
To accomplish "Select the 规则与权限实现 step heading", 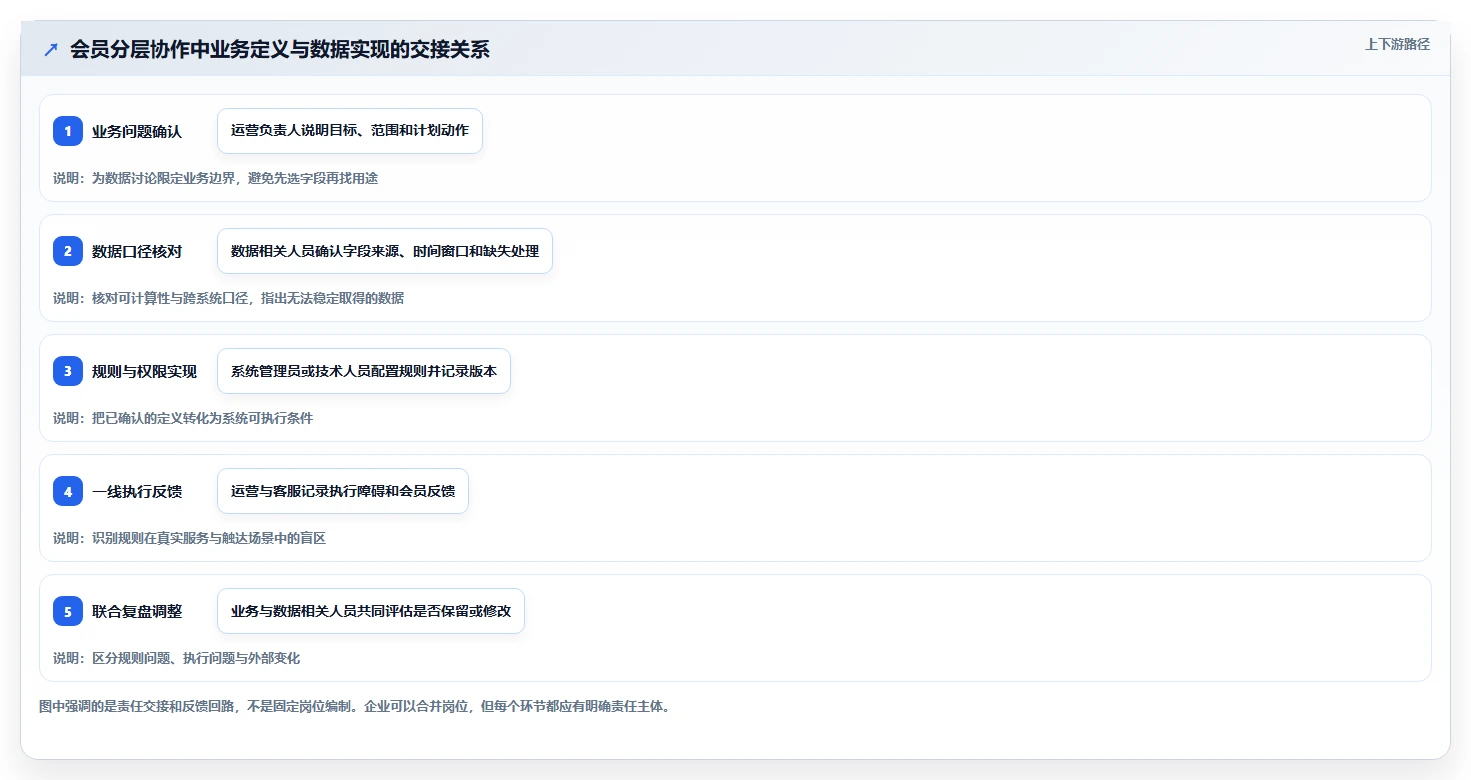I will [144, 371].
